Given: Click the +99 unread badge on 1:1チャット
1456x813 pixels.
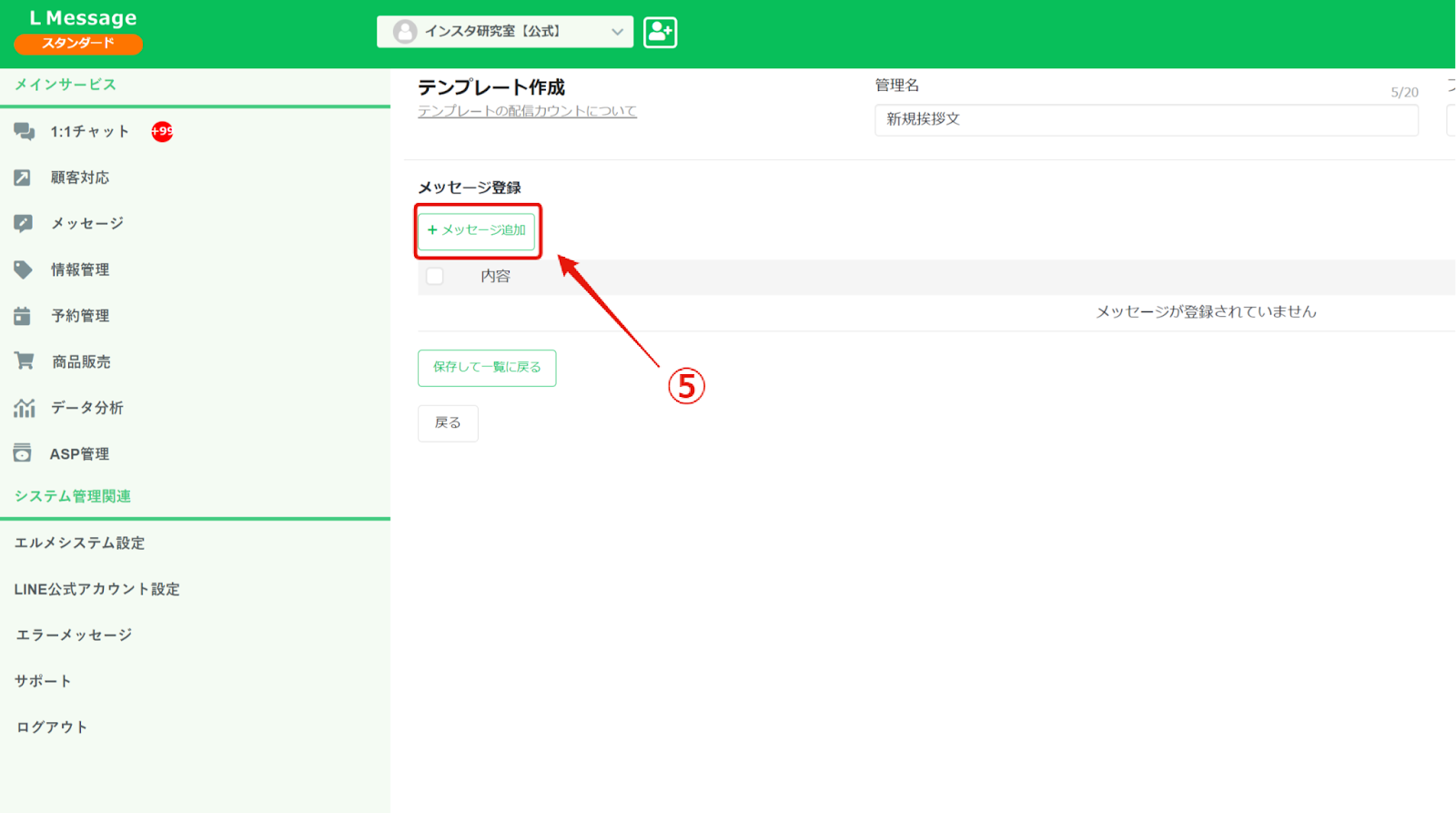Looking at the screenshot, I should click(162, 131).
